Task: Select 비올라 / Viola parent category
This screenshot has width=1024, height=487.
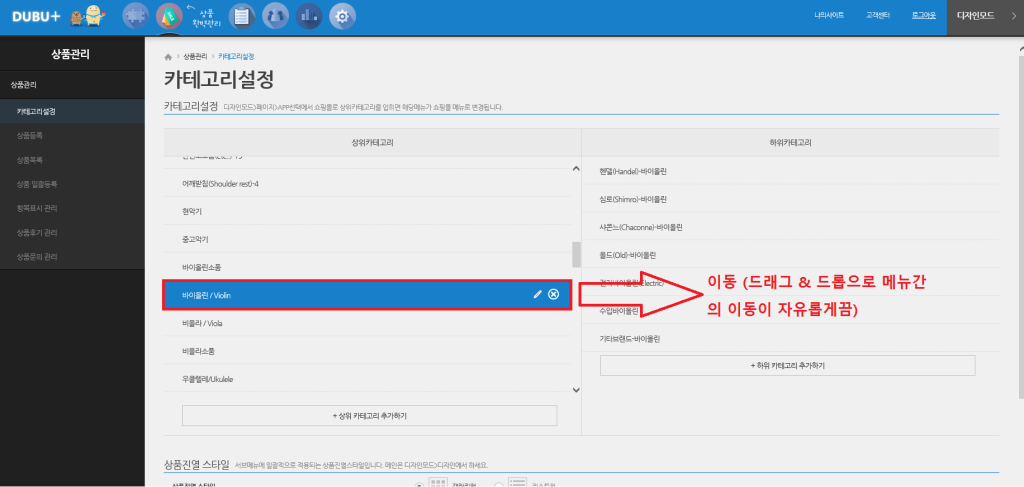Action: click(368, 323)
